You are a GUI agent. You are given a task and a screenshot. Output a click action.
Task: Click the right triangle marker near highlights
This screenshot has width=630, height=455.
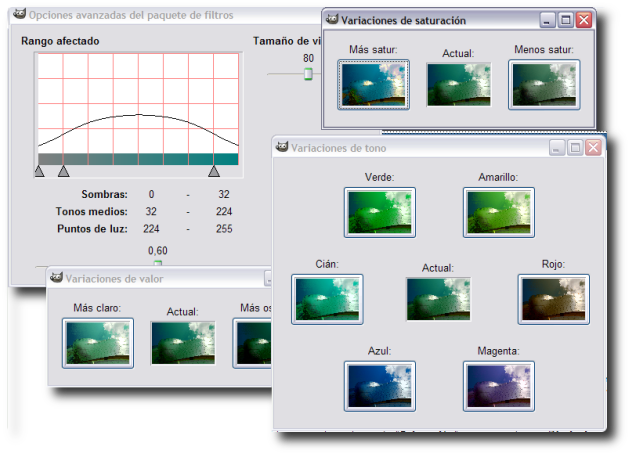[x=213, y=171]
